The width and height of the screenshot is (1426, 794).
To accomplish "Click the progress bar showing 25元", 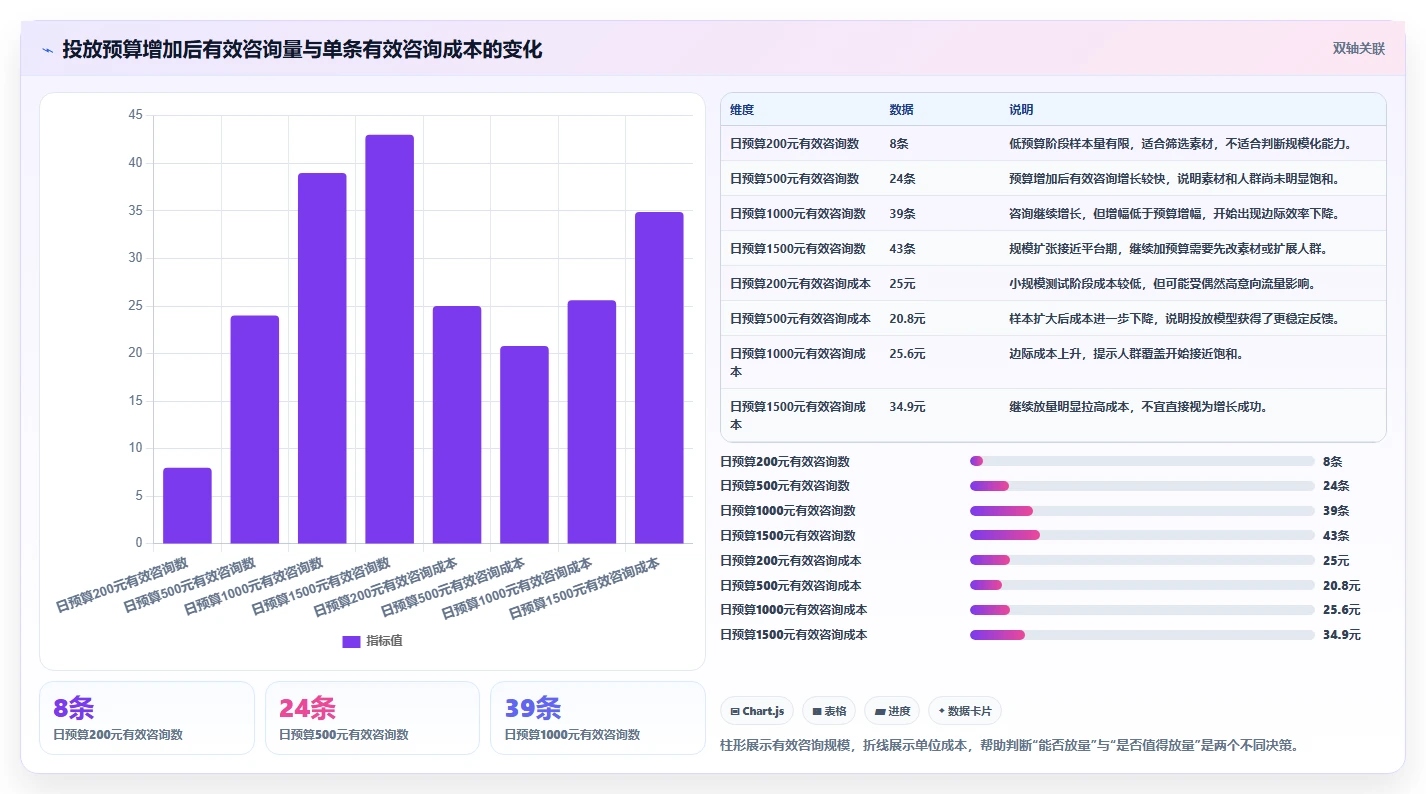I will pyautogui.click(x=1142, y=561).
